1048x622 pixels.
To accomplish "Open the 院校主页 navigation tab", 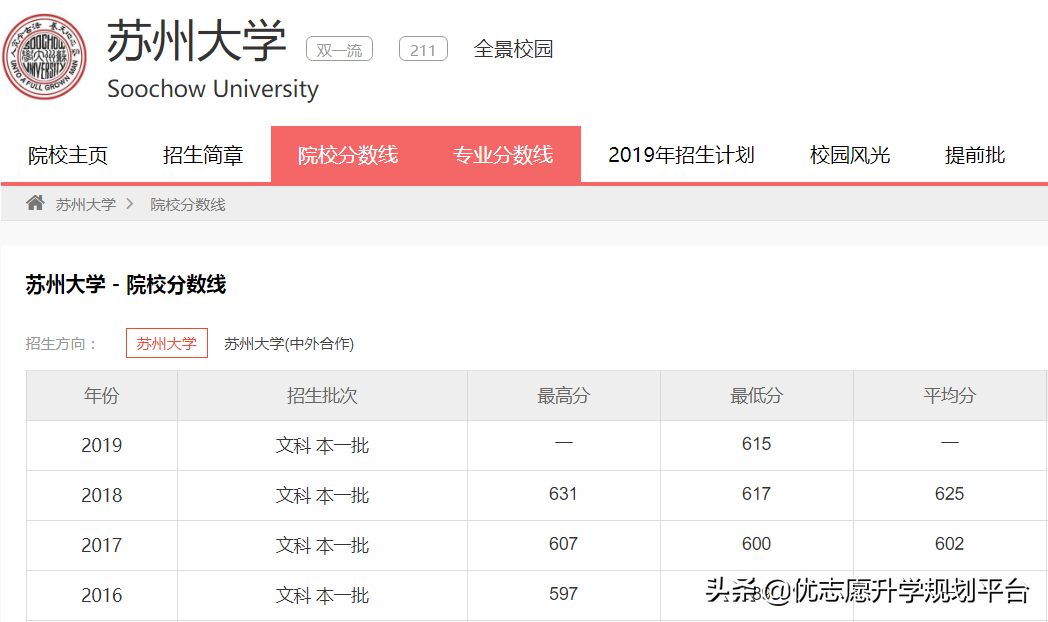I will tap(67, 154).
